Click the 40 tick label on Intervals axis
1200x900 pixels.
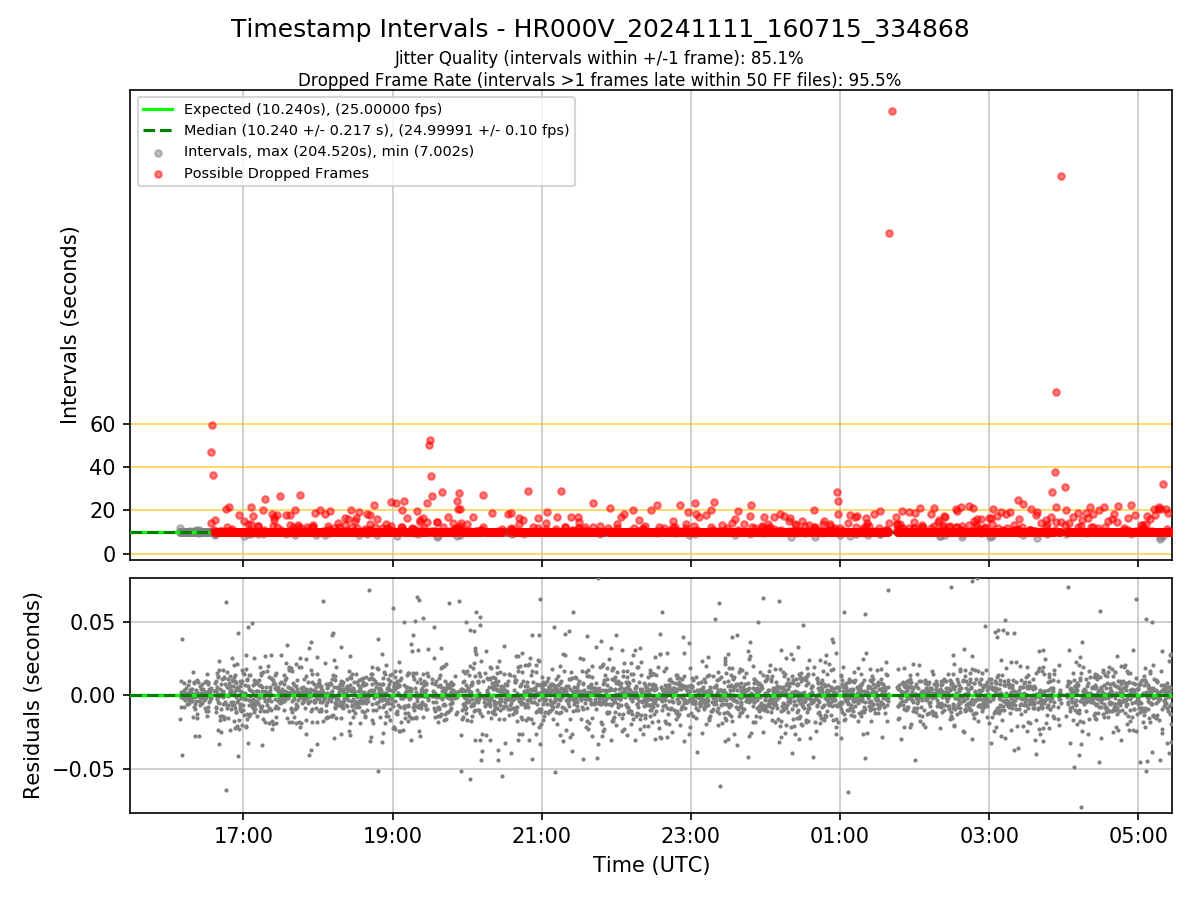[x=104, y=468]
